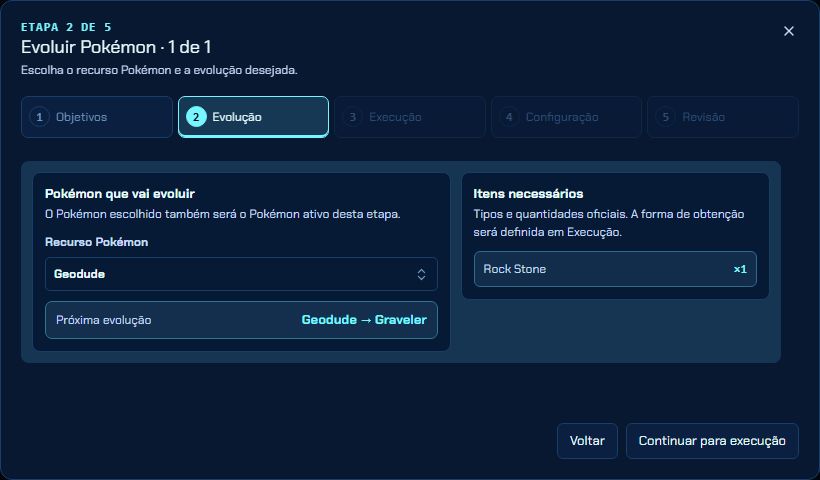Click the Geodude → Graveler evolution text
Image resolution: width=820 pixels, height=480 pixels.
coord(364,319)
